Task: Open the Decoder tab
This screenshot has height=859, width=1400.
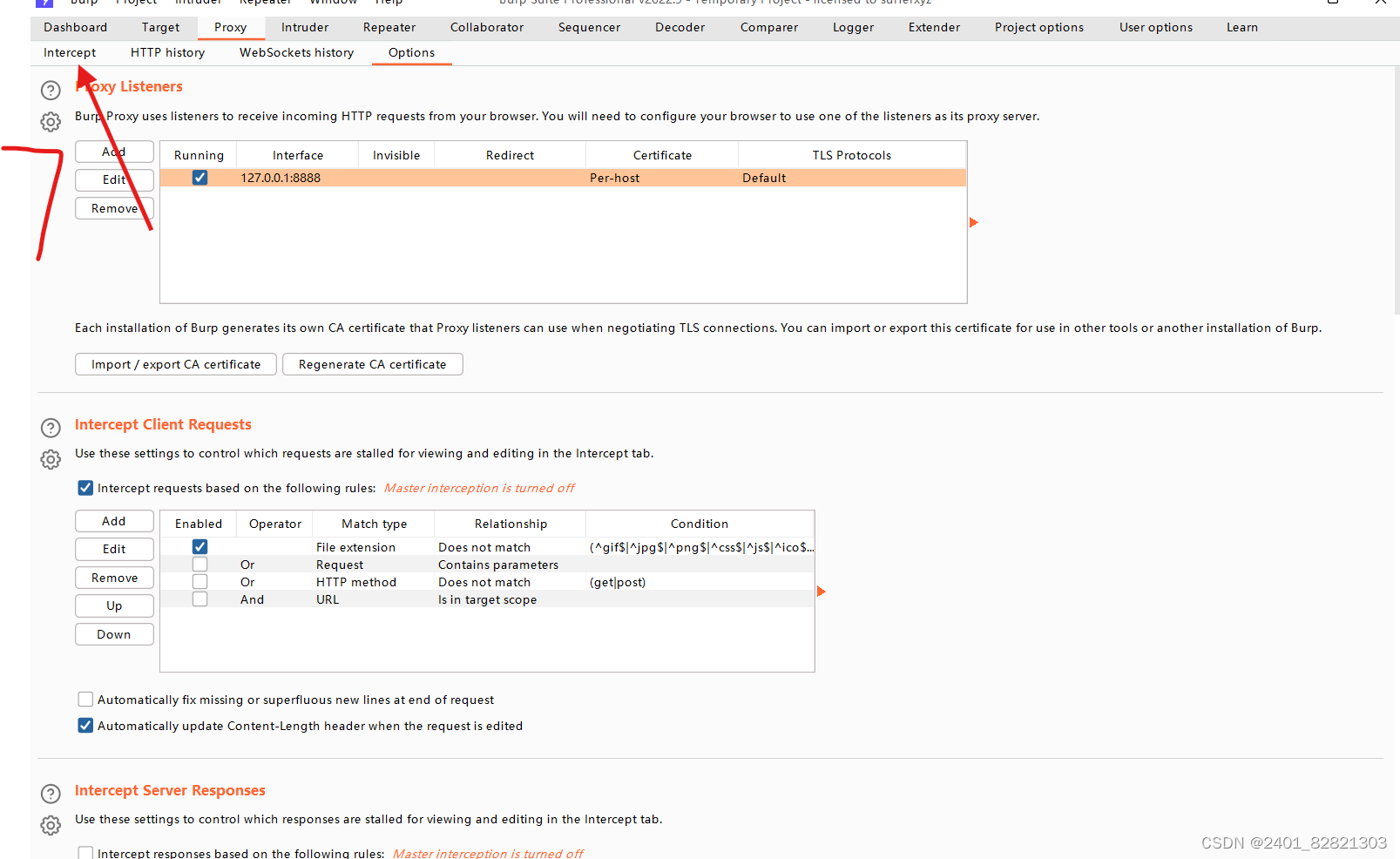Action: click(680, 27)
